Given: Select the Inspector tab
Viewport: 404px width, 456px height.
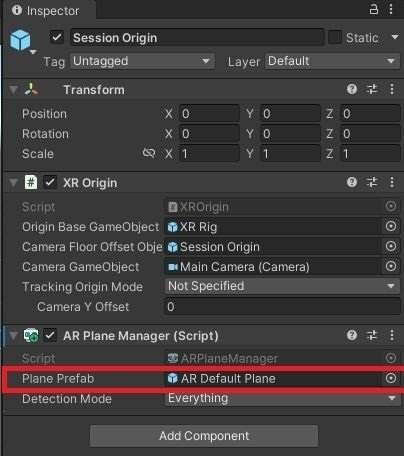Looking at the screenshot, I should tap(46, 10).
